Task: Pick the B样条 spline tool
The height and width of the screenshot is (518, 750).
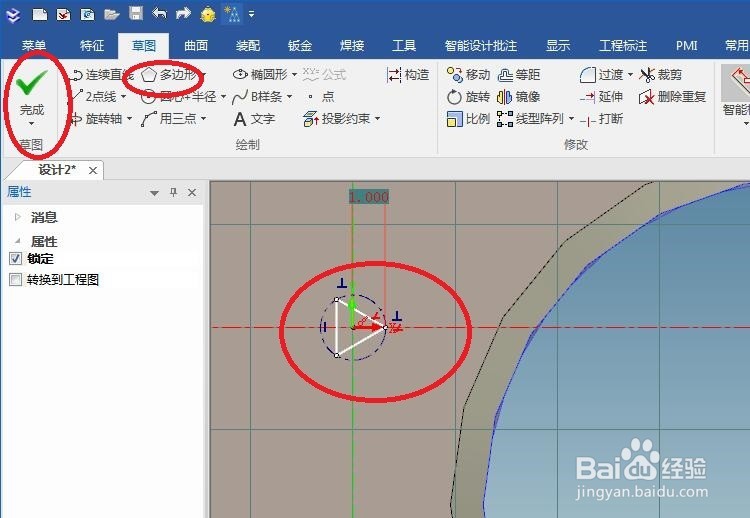Action: [x=257, y=97]
